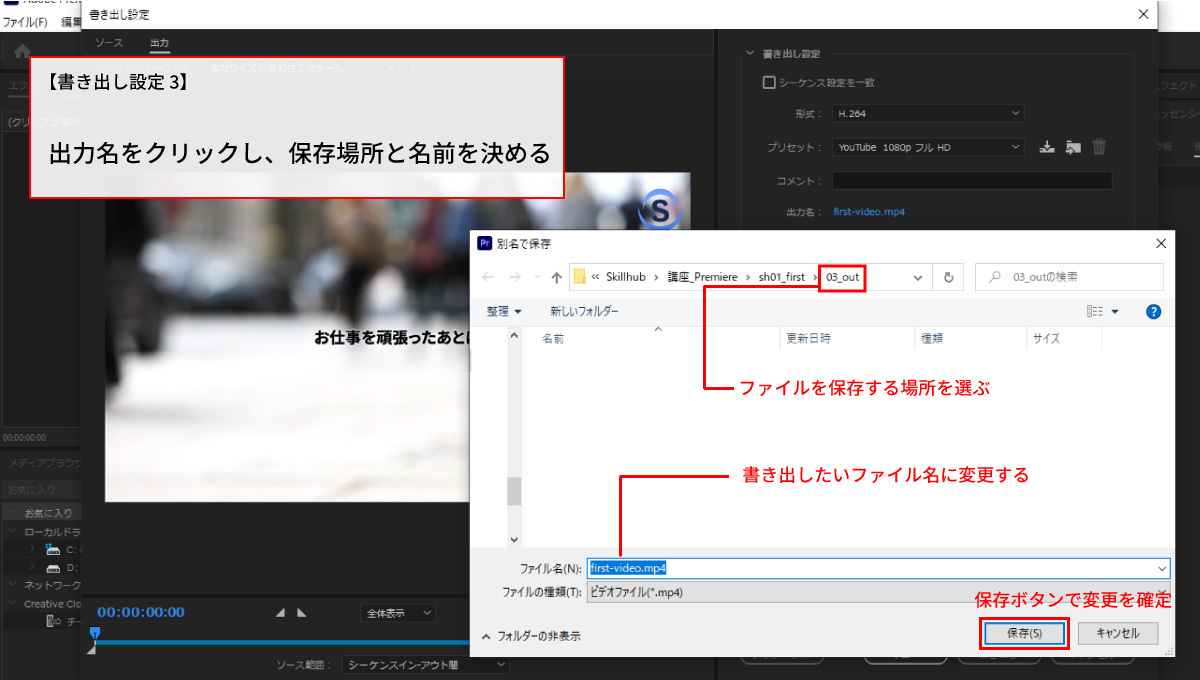The width and height of the screenshot is (1200, 680).
Task: Click the blue export preview timeline bar
Action: (282, 642)
